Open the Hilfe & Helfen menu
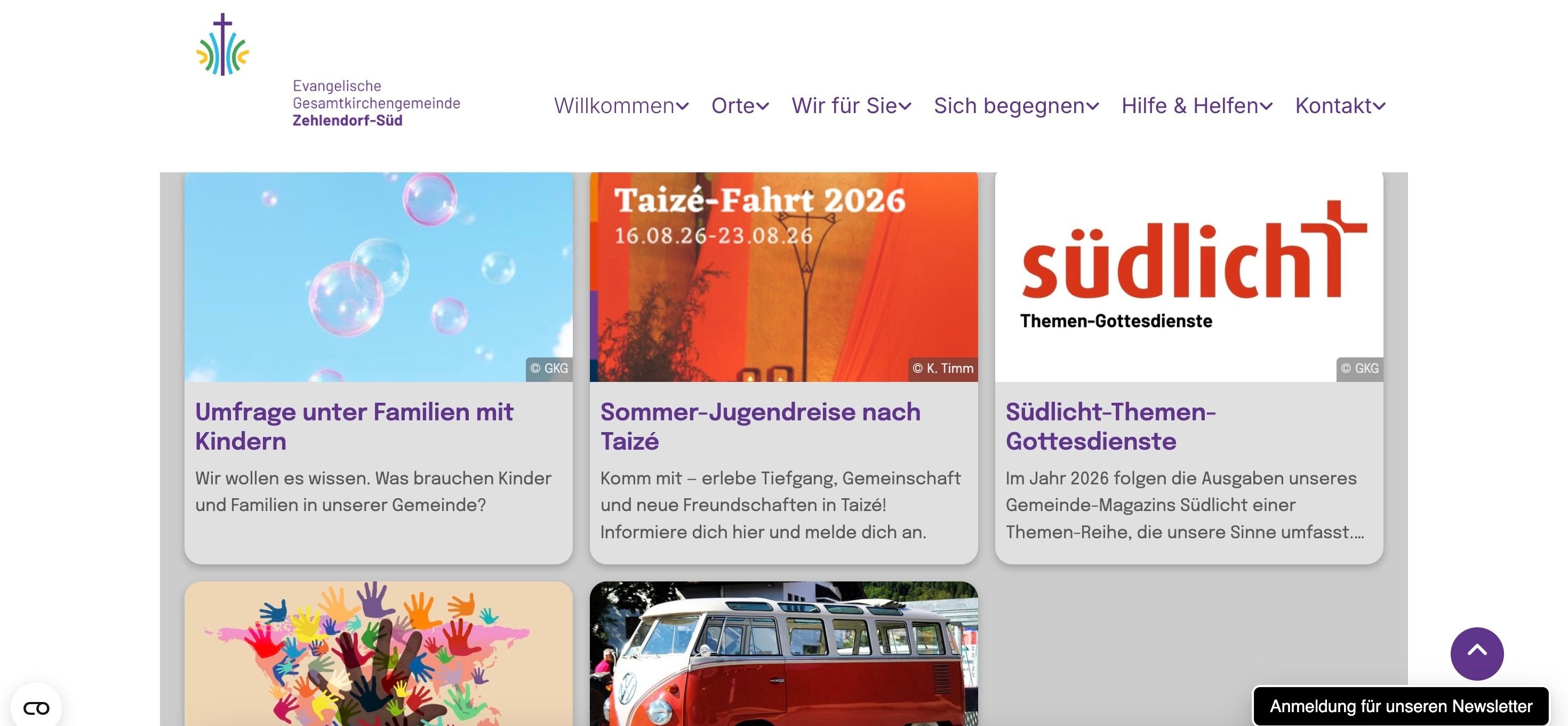Image resolution: width=1568 pixels, height=726 pixels. click(1189, 106)
